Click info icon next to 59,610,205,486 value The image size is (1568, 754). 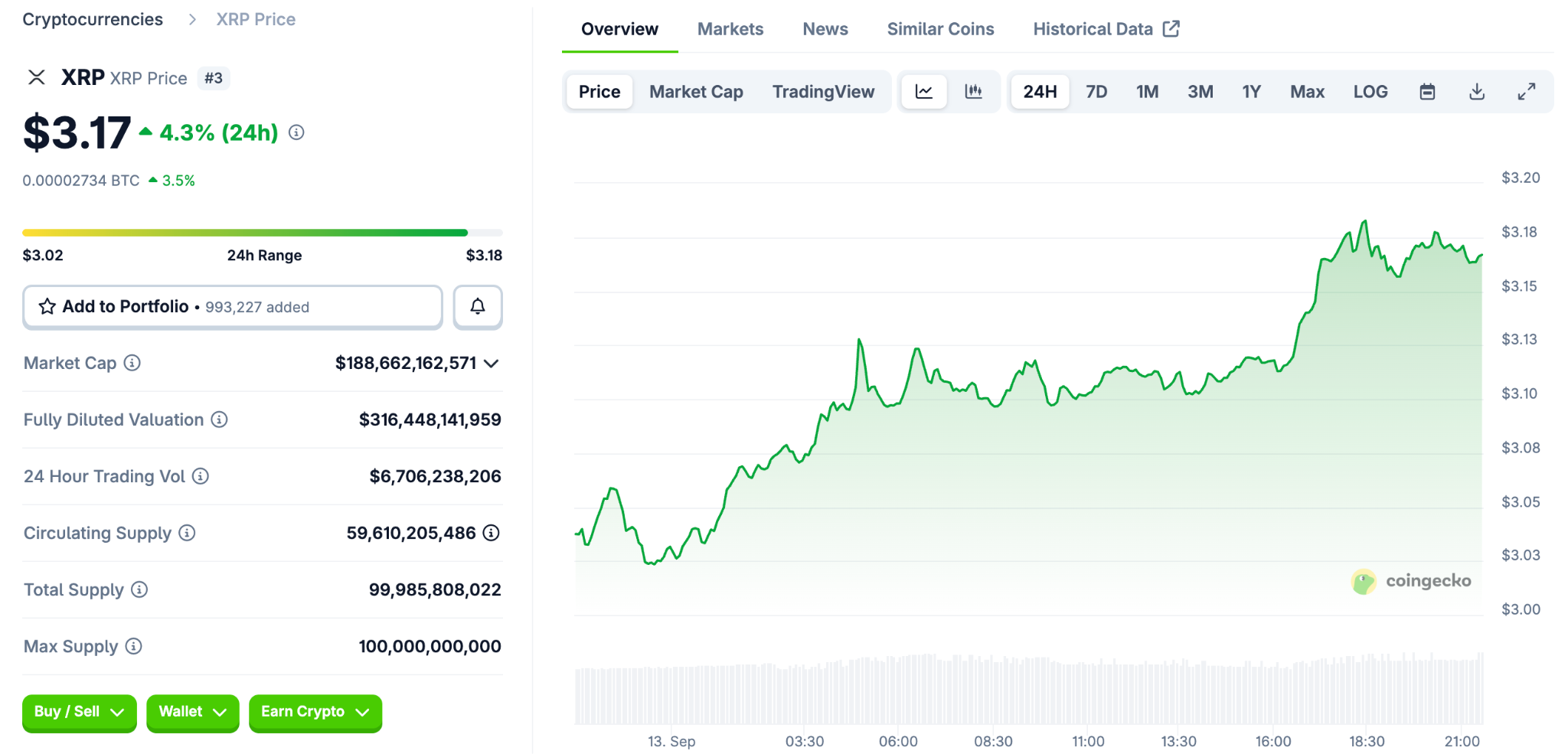click(x=492, y=533)
